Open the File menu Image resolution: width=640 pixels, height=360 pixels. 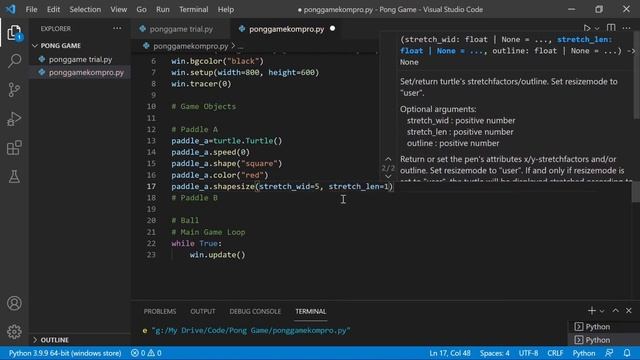[31, 9]
